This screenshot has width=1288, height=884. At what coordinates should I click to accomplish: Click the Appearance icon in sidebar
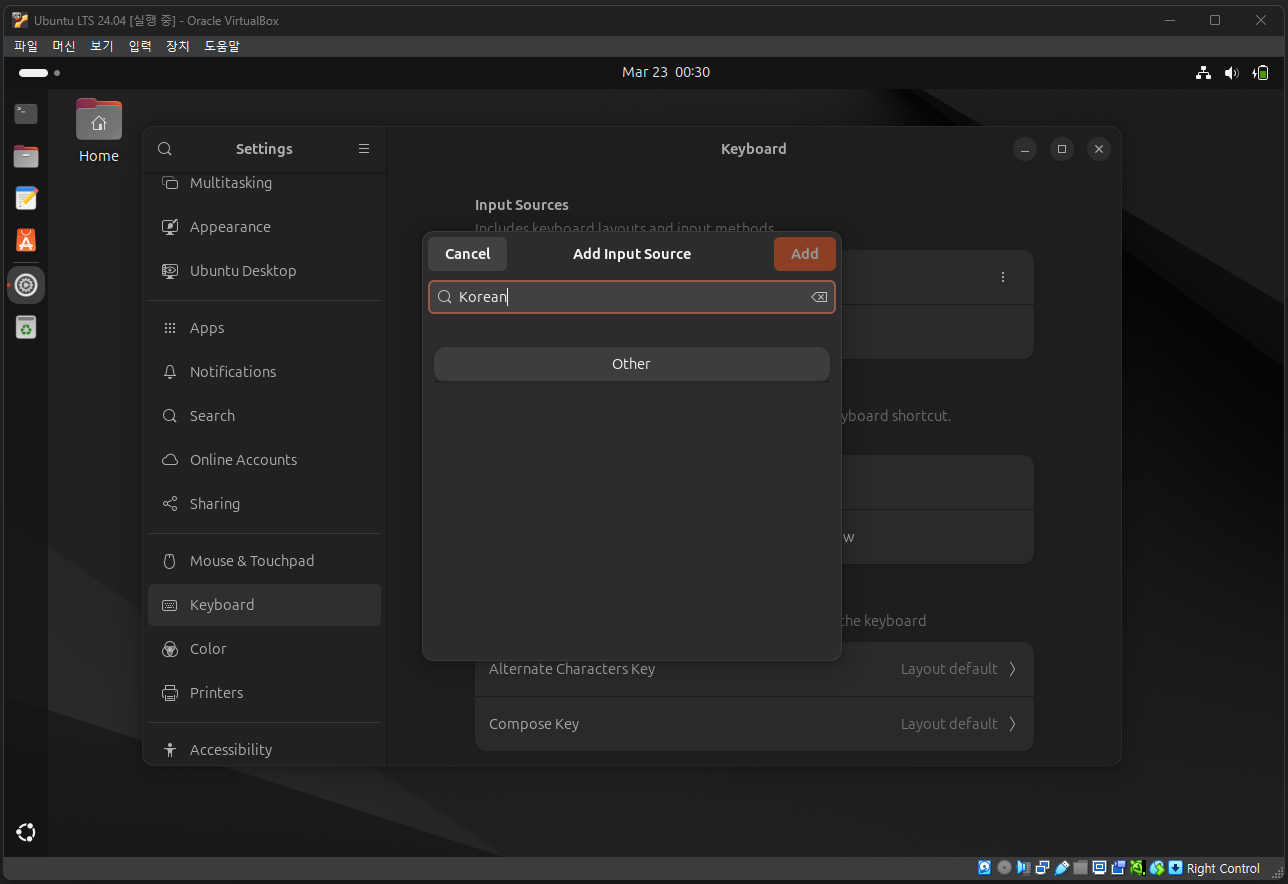click(170, 227)
